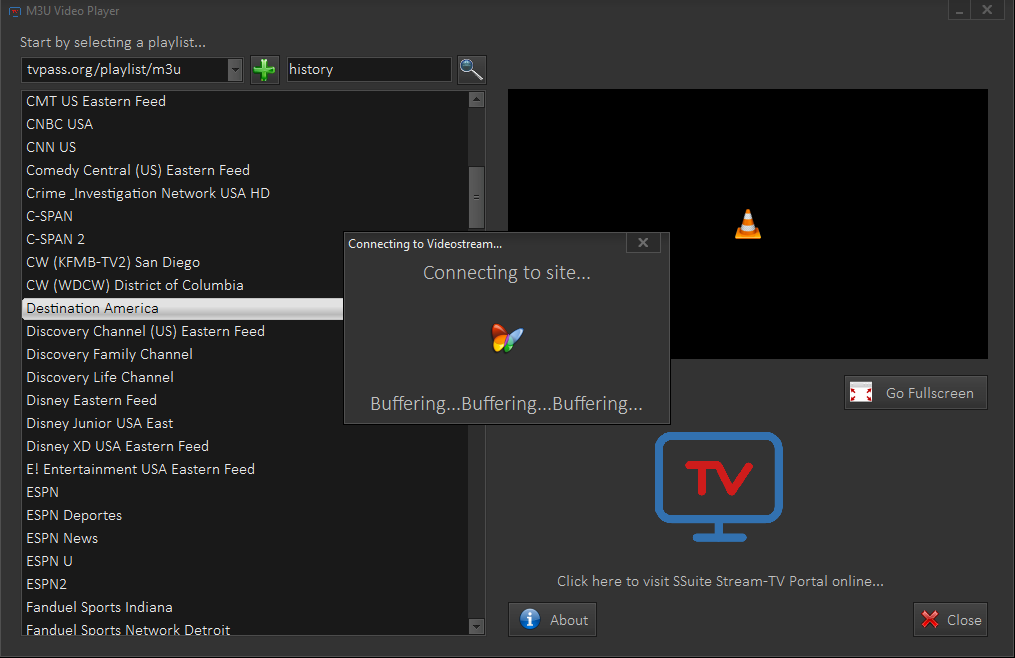The height and width of the screenshot is (658, 1015).
Task: Click the M3U Video Player title bar icon
Action: pyautogui.click(x=11, y=11)
